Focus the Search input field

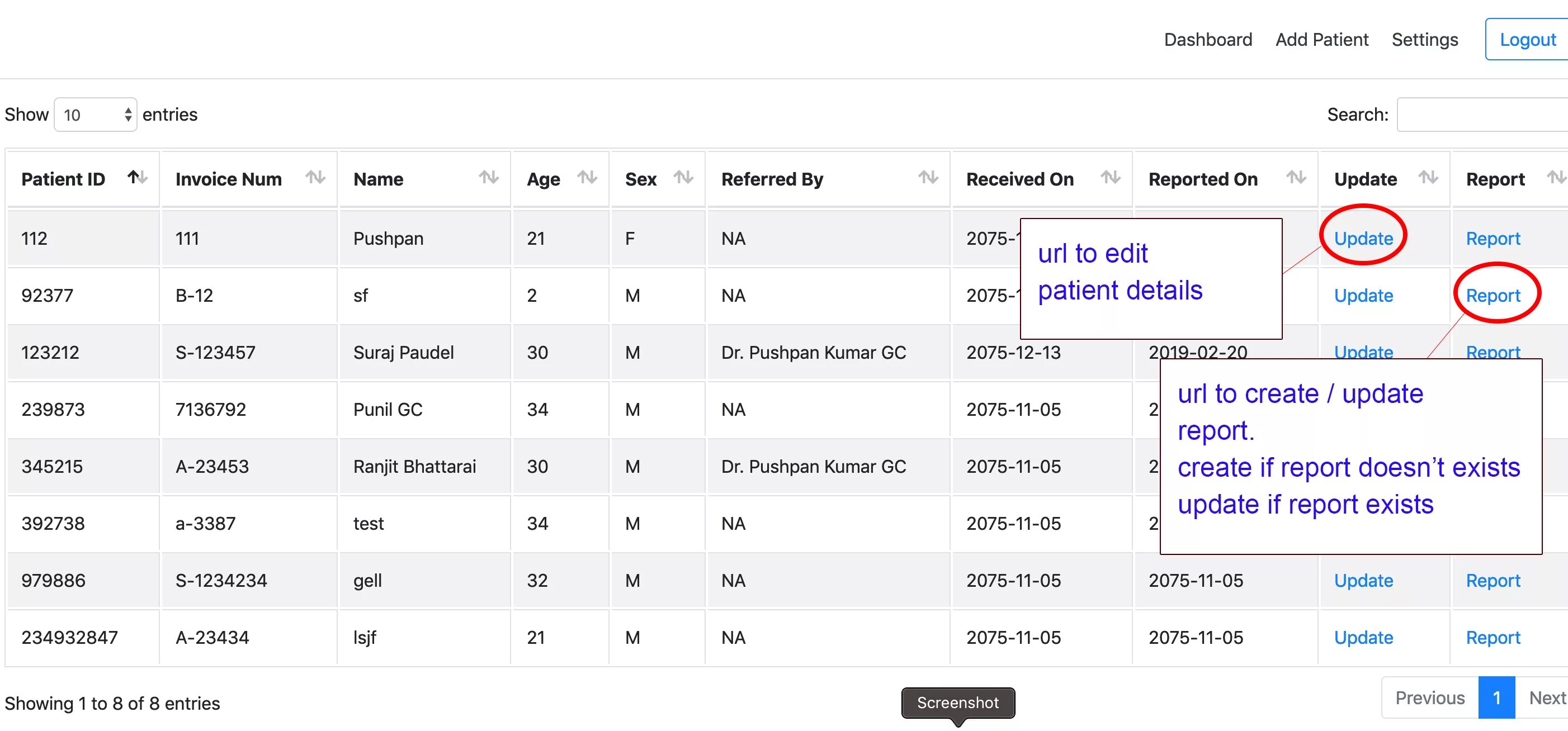[x=1483, y=115]
